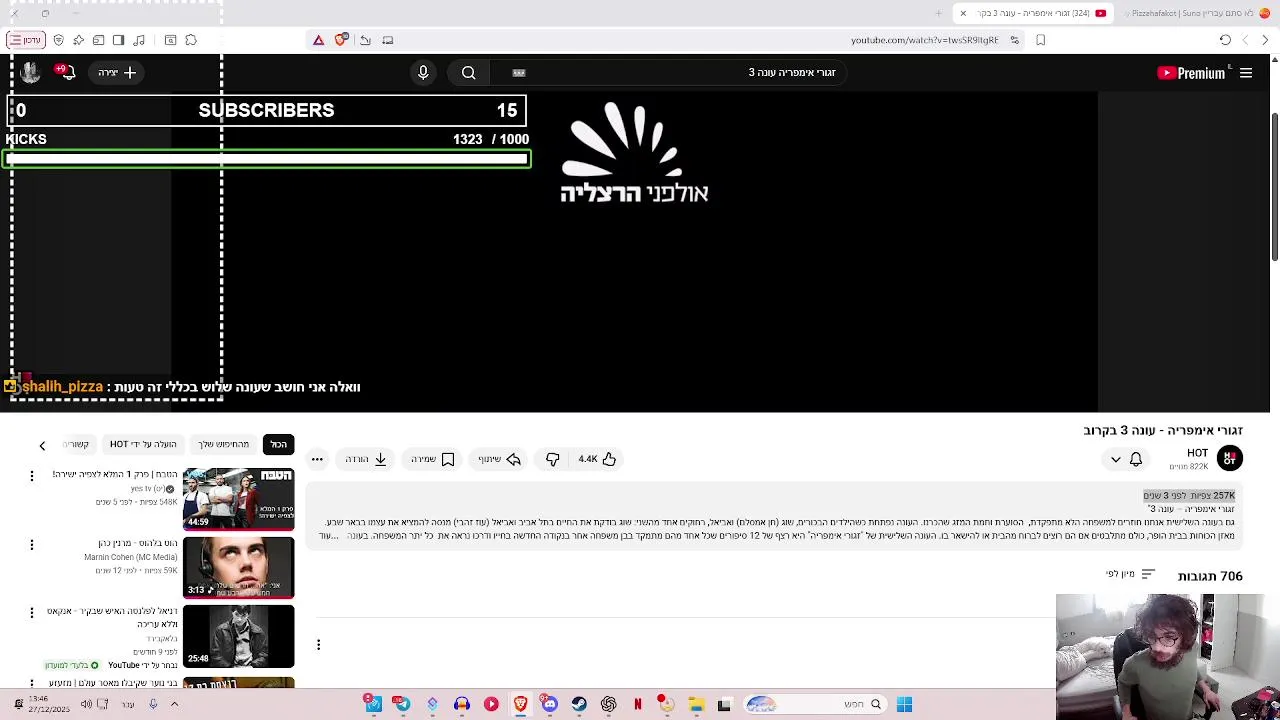Select the זגורי אימפריה YouTube tab
This screenshot has height=720, width=1280.
tap(1035, 13)
